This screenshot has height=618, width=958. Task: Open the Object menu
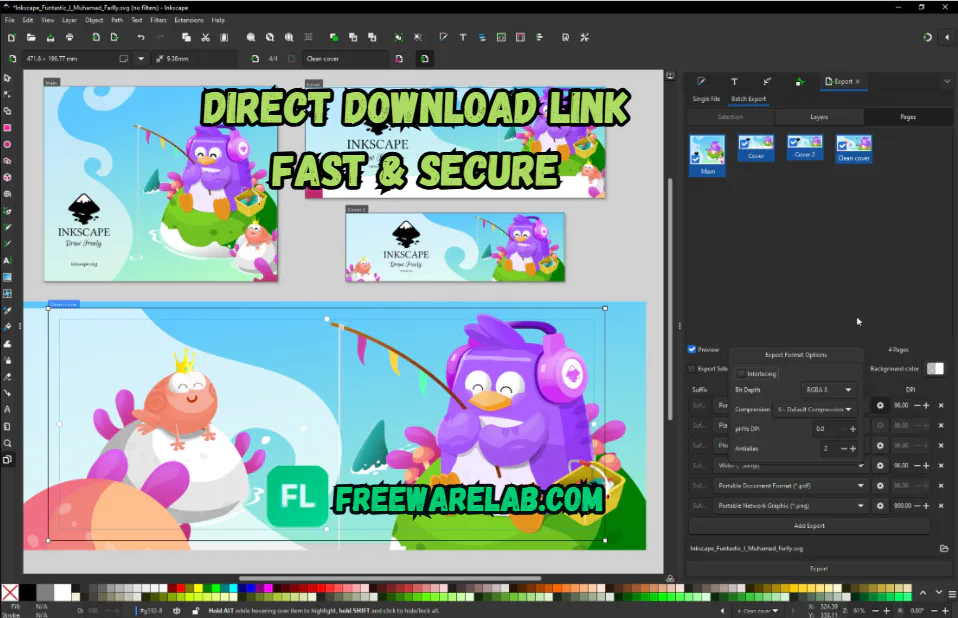coord(94,20)
